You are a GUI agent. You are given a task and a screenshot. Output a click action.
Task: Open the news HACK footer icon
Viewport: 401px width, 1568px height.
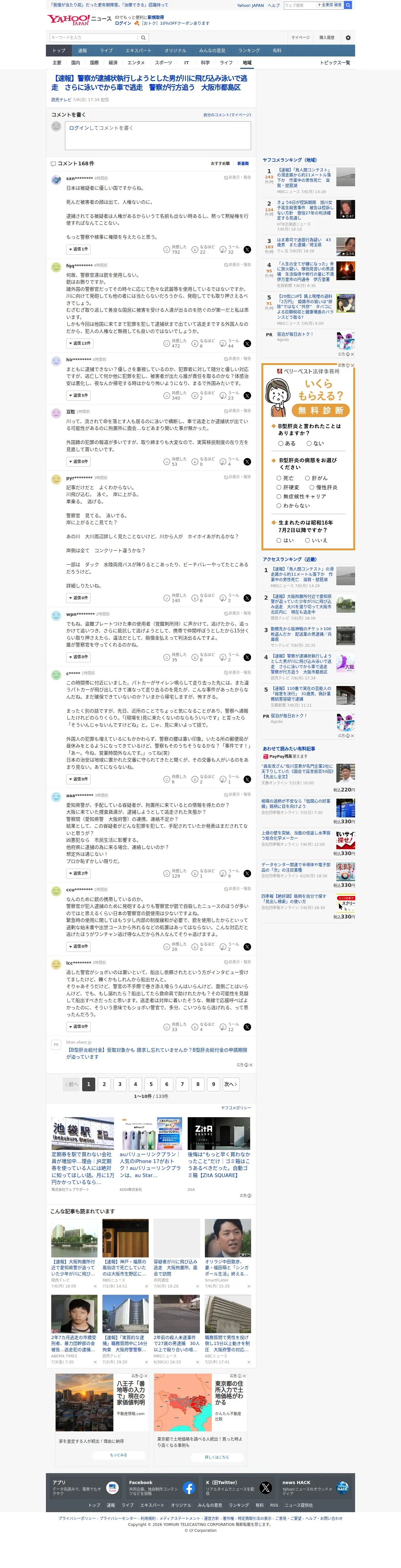pyautogui.click(x=343, y=1488)
